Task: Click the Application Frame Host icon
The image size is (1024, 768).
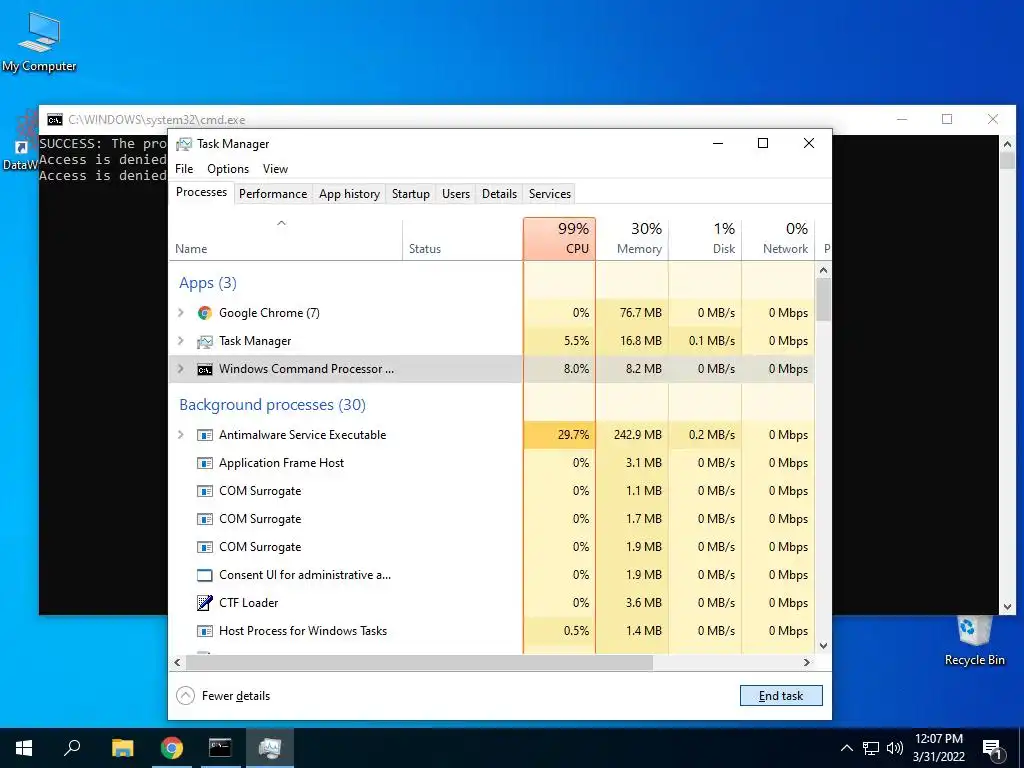Action: (204, 463)
